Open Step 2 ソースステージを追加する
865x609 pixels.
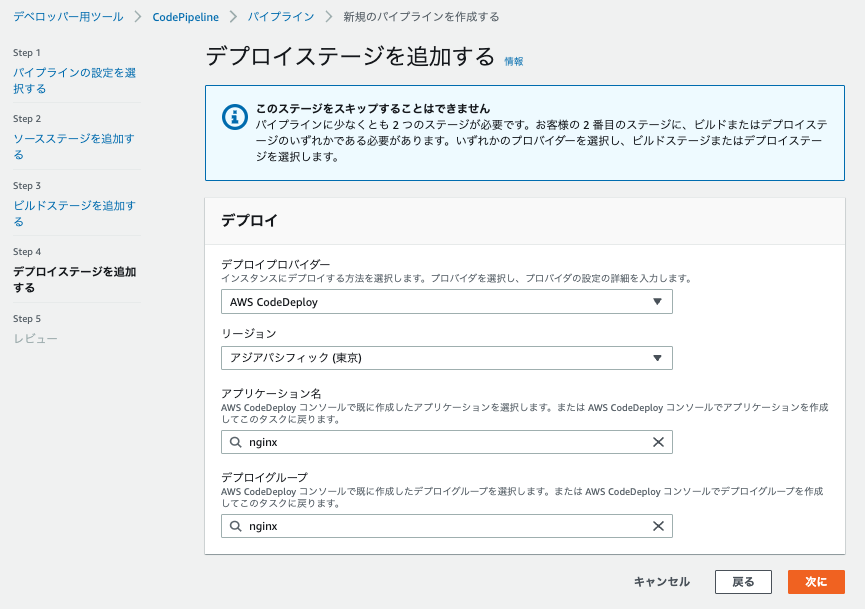point(68,148)
